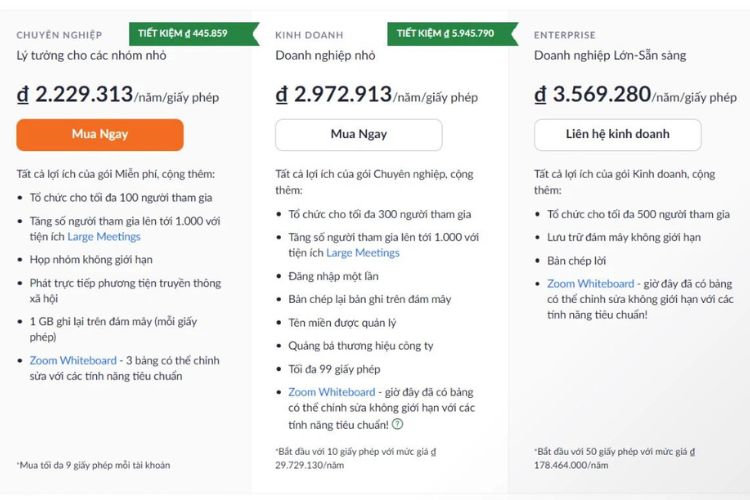Viewport: 750px width, 500px height.
Task: Select the KINH DOANH plan heading
Action: 309,35
